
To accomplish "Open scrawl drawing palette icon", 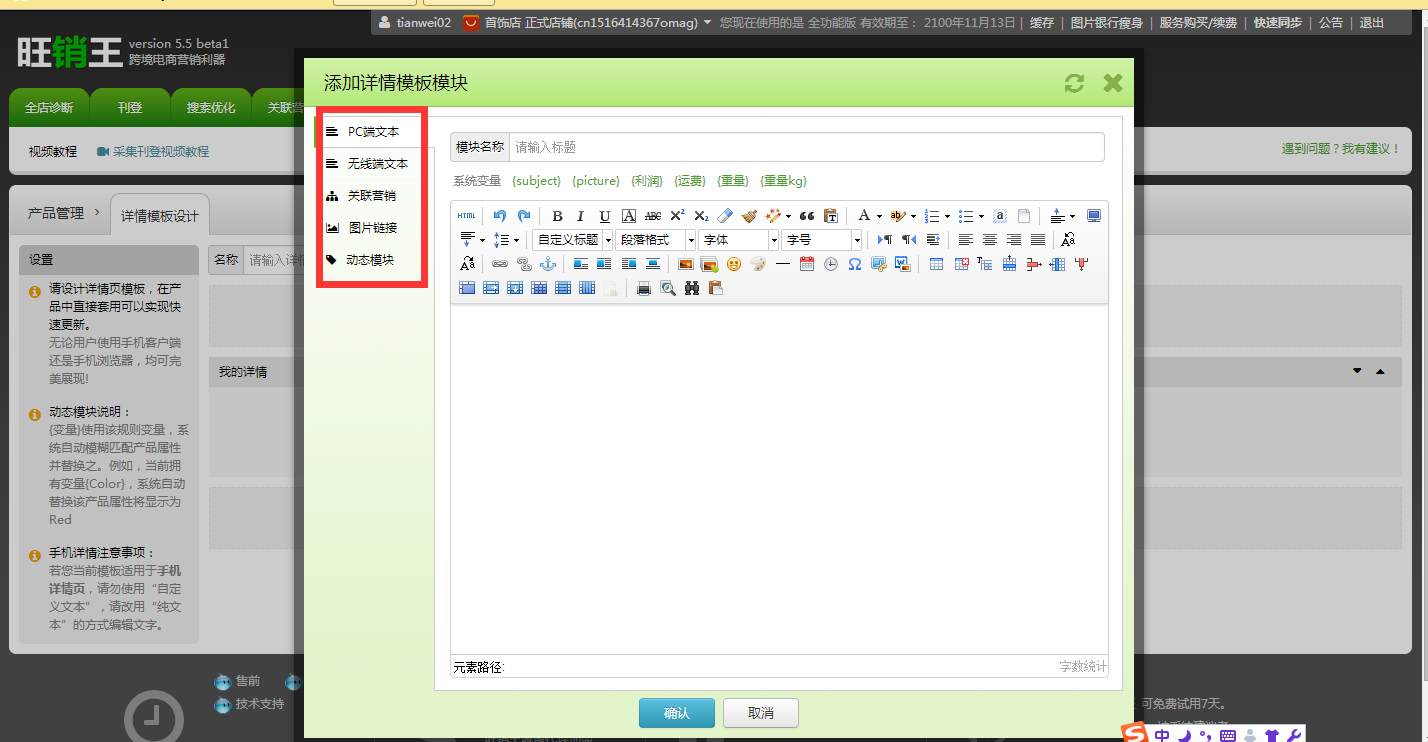I will pyautogui.click(x=758, y=264).
